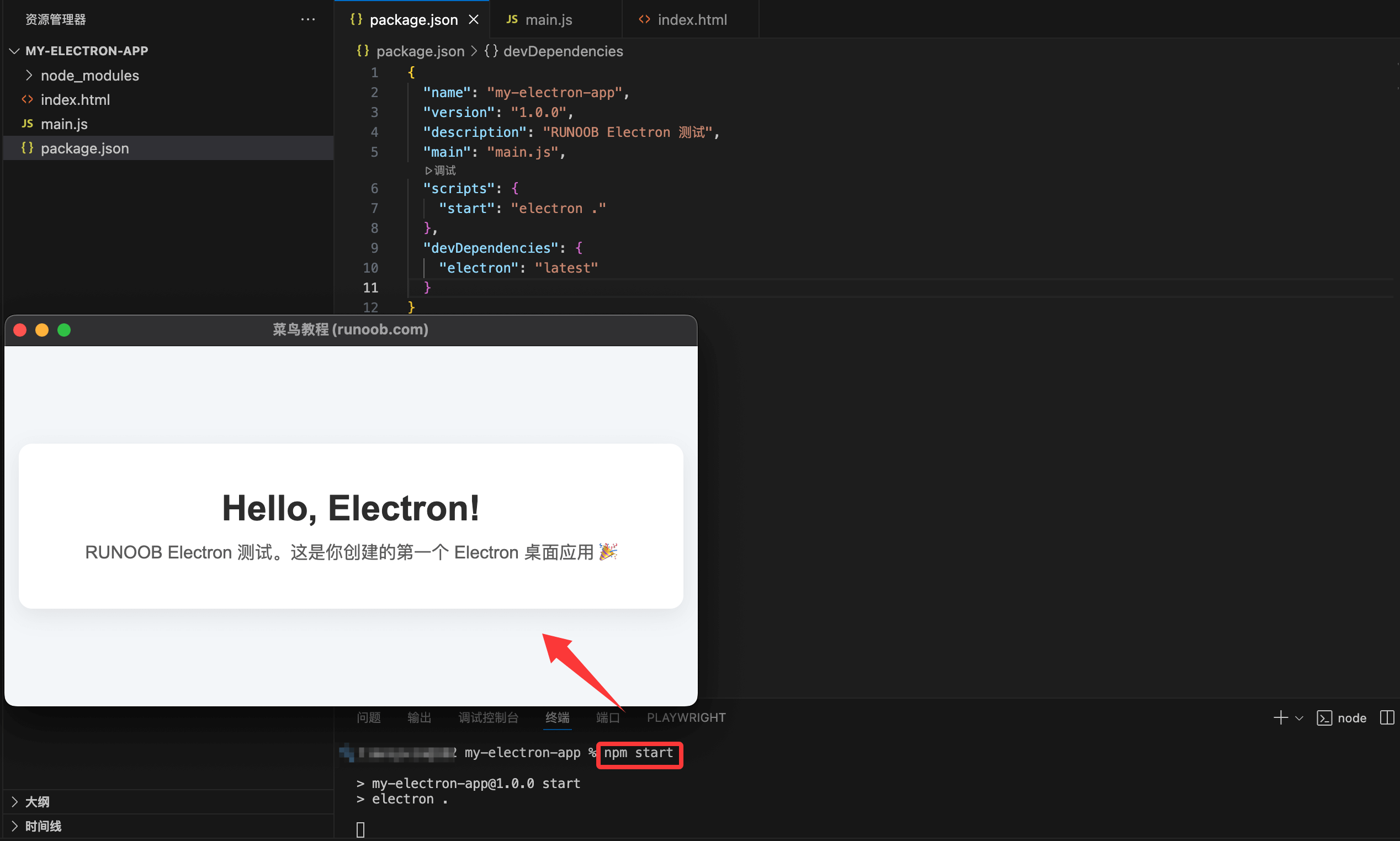Switch to the index.html editor tab
The image size is (1400, 841).
coord(691,20)
